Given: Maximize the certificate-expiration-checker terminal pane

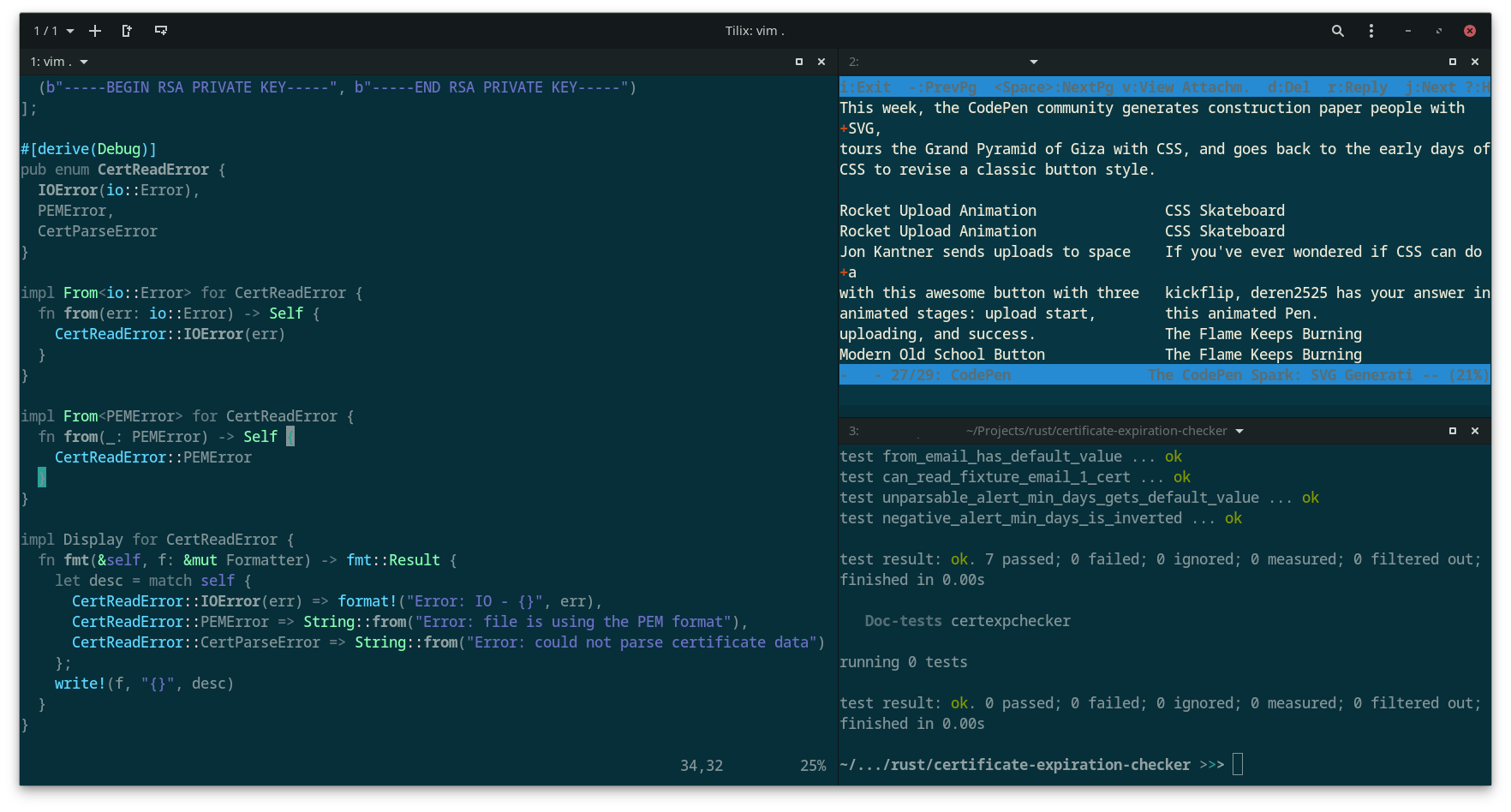Looking at the screenshot, I should [1452, 431].
